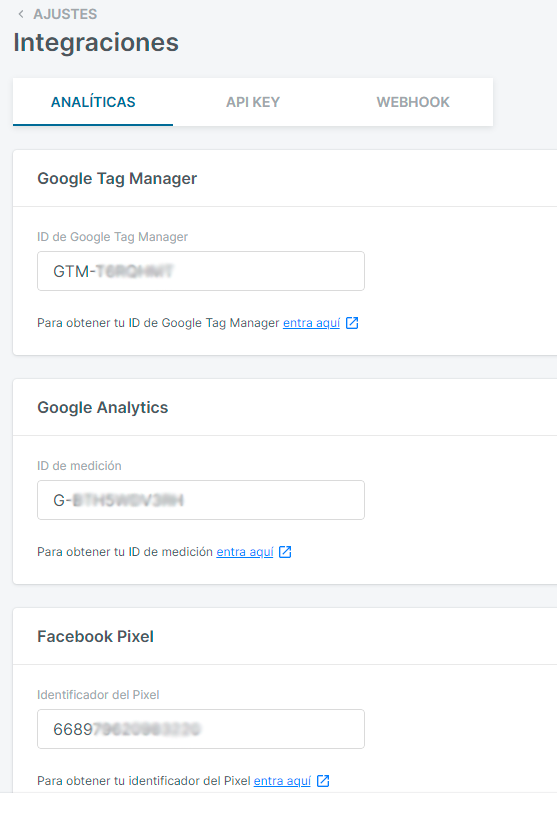Focus the Google Analytics ID de medición field

[201, 500]
